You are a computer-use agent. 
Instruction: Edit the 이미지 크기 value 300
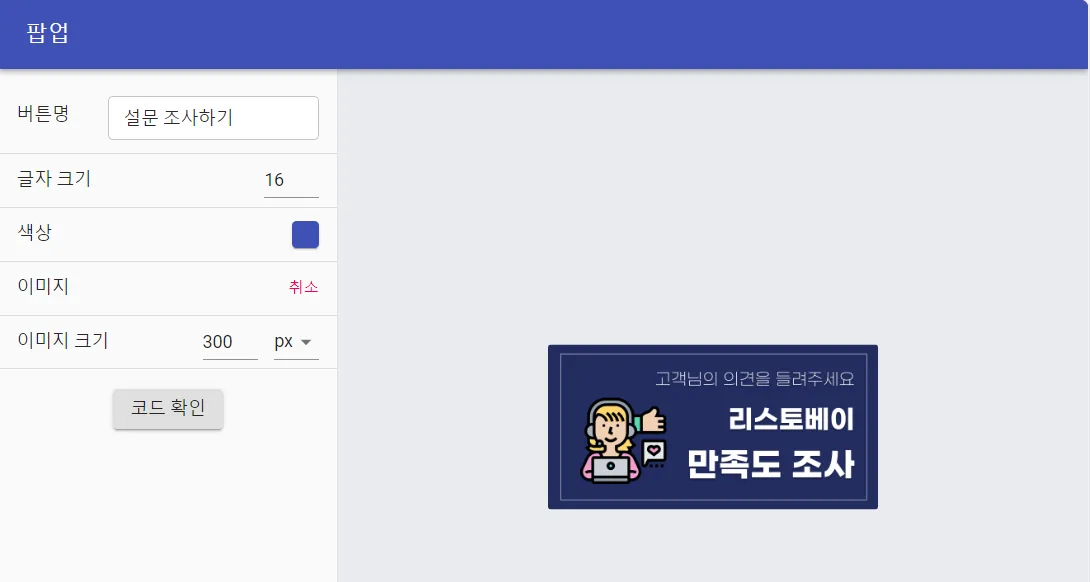230,342
